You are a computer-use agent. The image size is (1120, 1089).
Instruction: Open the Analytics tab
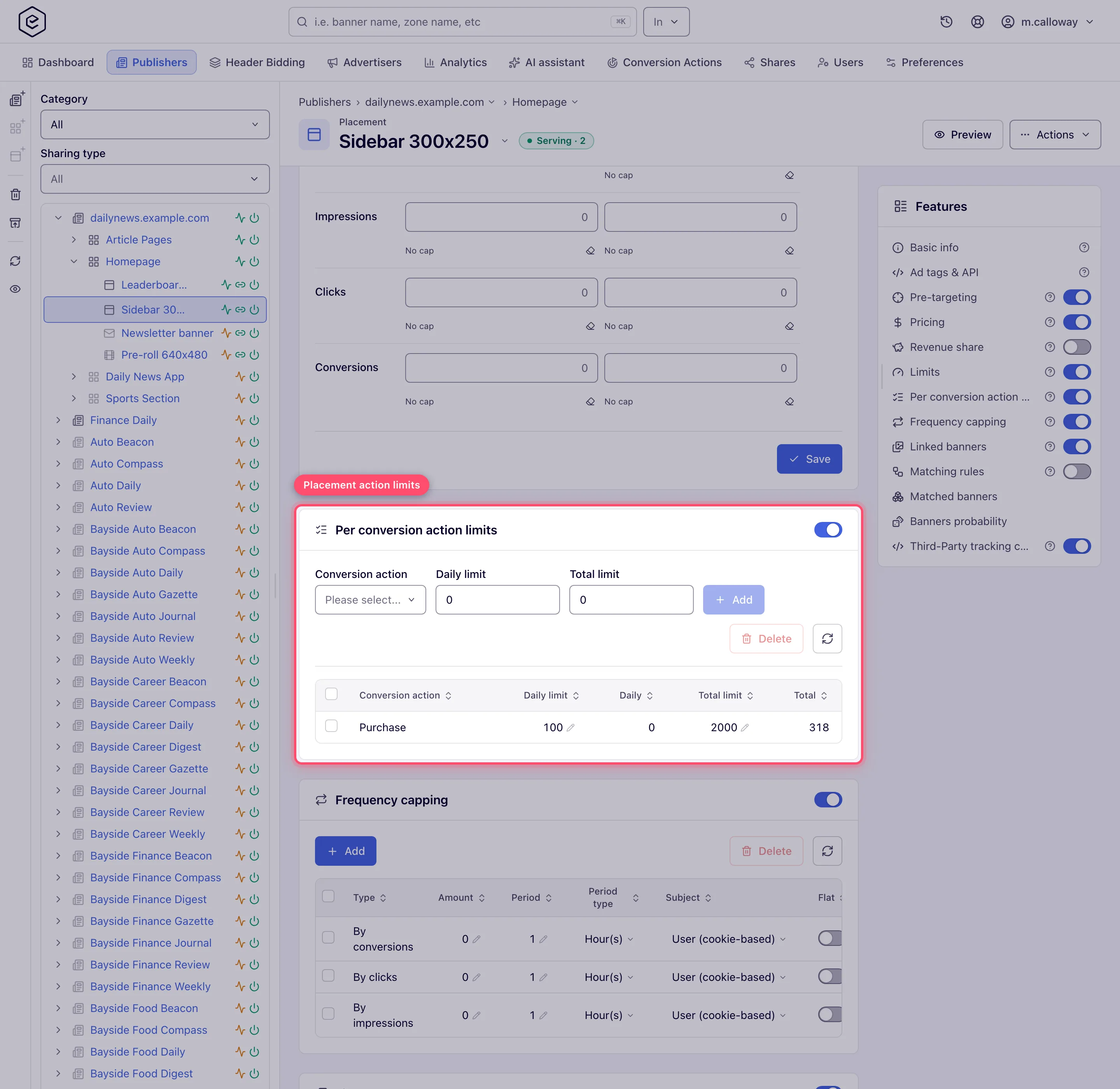(455, 62)
